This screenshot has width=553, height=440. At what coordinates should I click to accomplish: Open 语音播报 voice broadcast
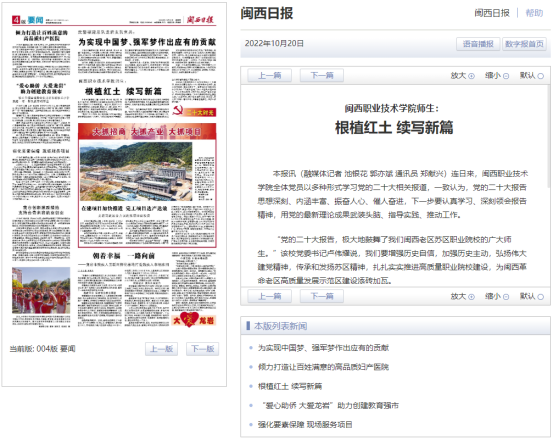coord(478,44)
